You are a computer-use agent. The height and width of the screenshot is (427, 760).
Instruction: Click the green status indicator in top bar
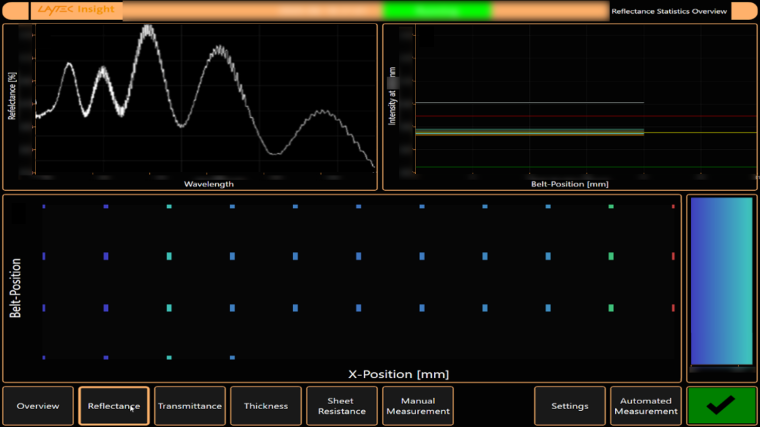click(437, 11)
